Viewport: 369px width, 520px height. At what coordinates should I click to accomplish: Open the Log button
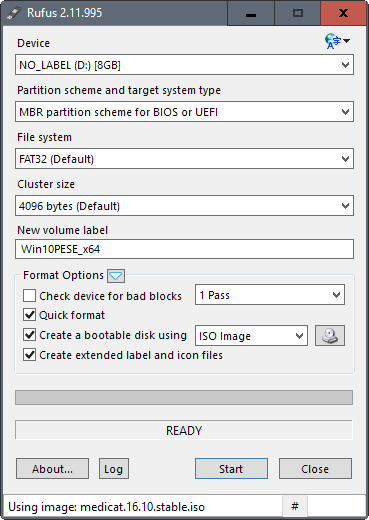pyautogui.click(x=114, y=469)
